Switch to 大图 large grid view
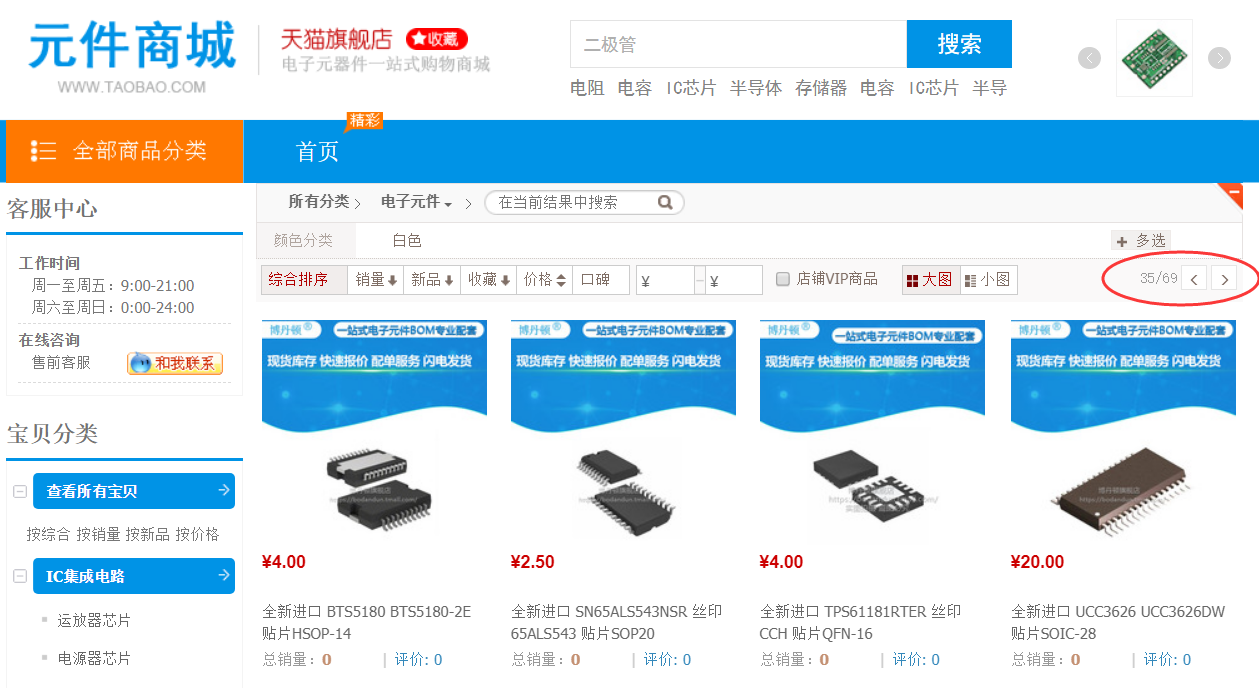The height and width of the screenshot is (688, 1259). pos(930,280)
